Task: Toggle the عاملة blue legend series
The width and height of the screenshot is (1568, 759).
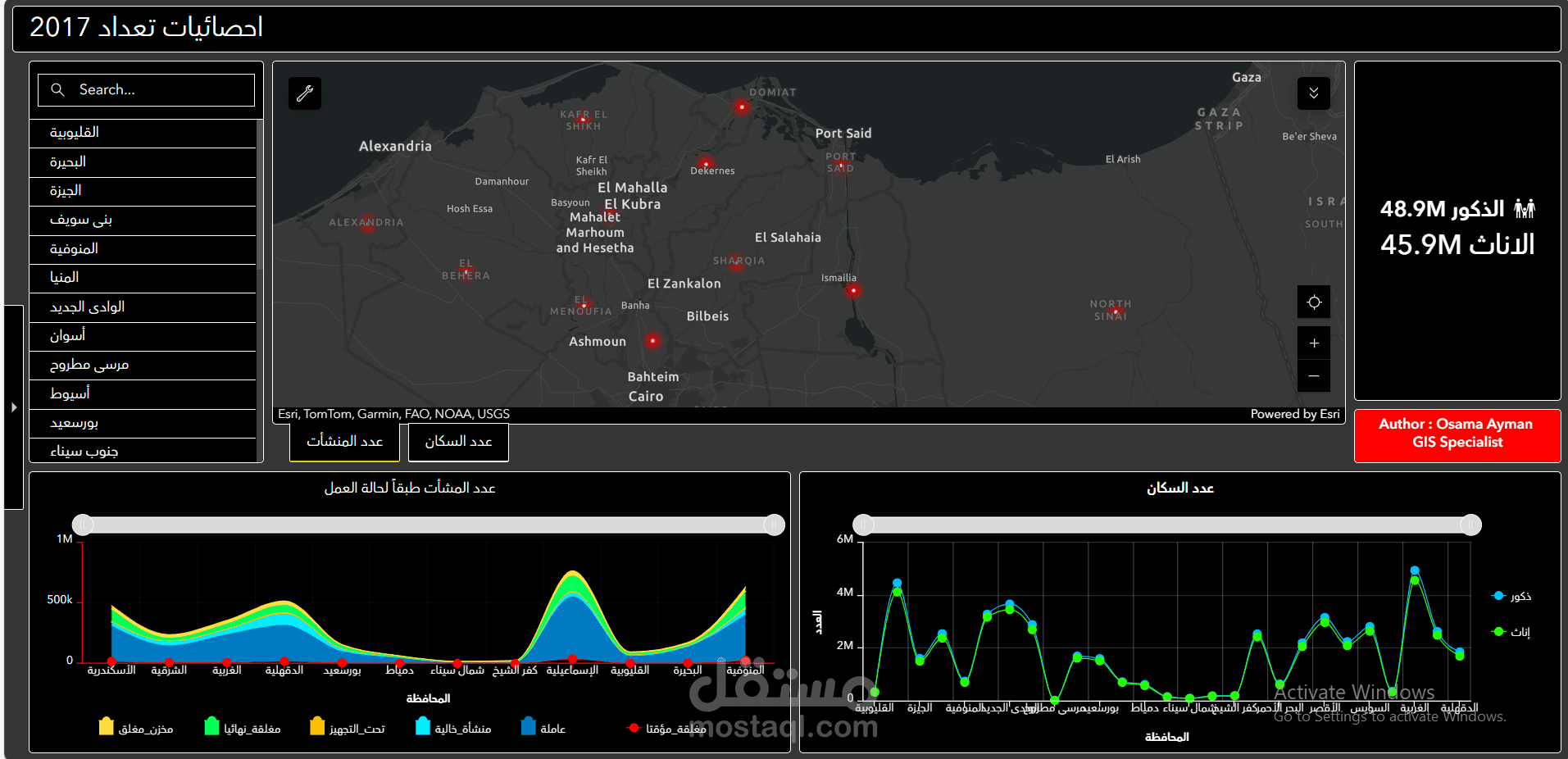Action: click(543, 728)
